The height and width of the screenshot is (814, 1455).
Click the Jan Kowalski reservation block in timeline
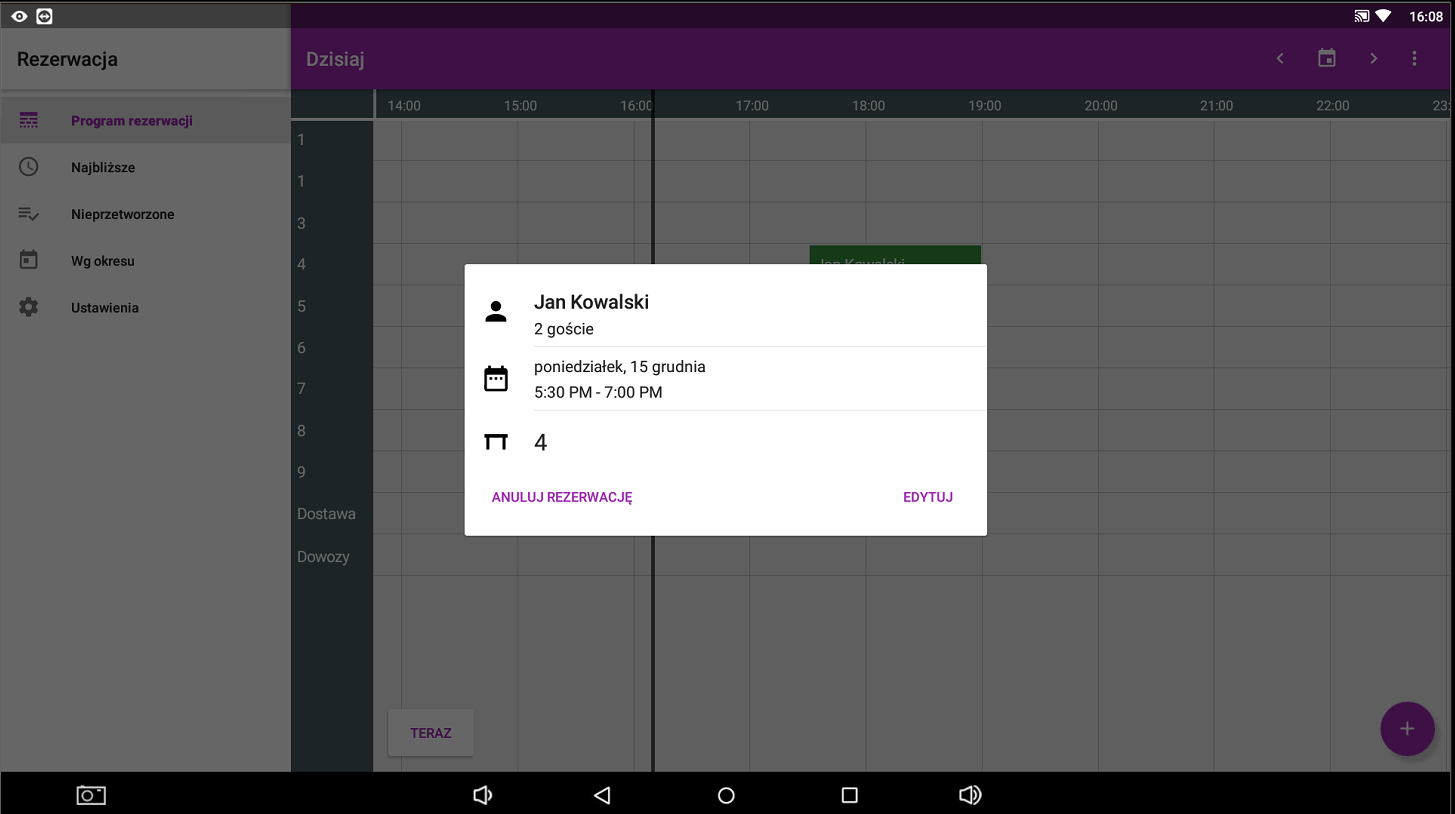894,254
